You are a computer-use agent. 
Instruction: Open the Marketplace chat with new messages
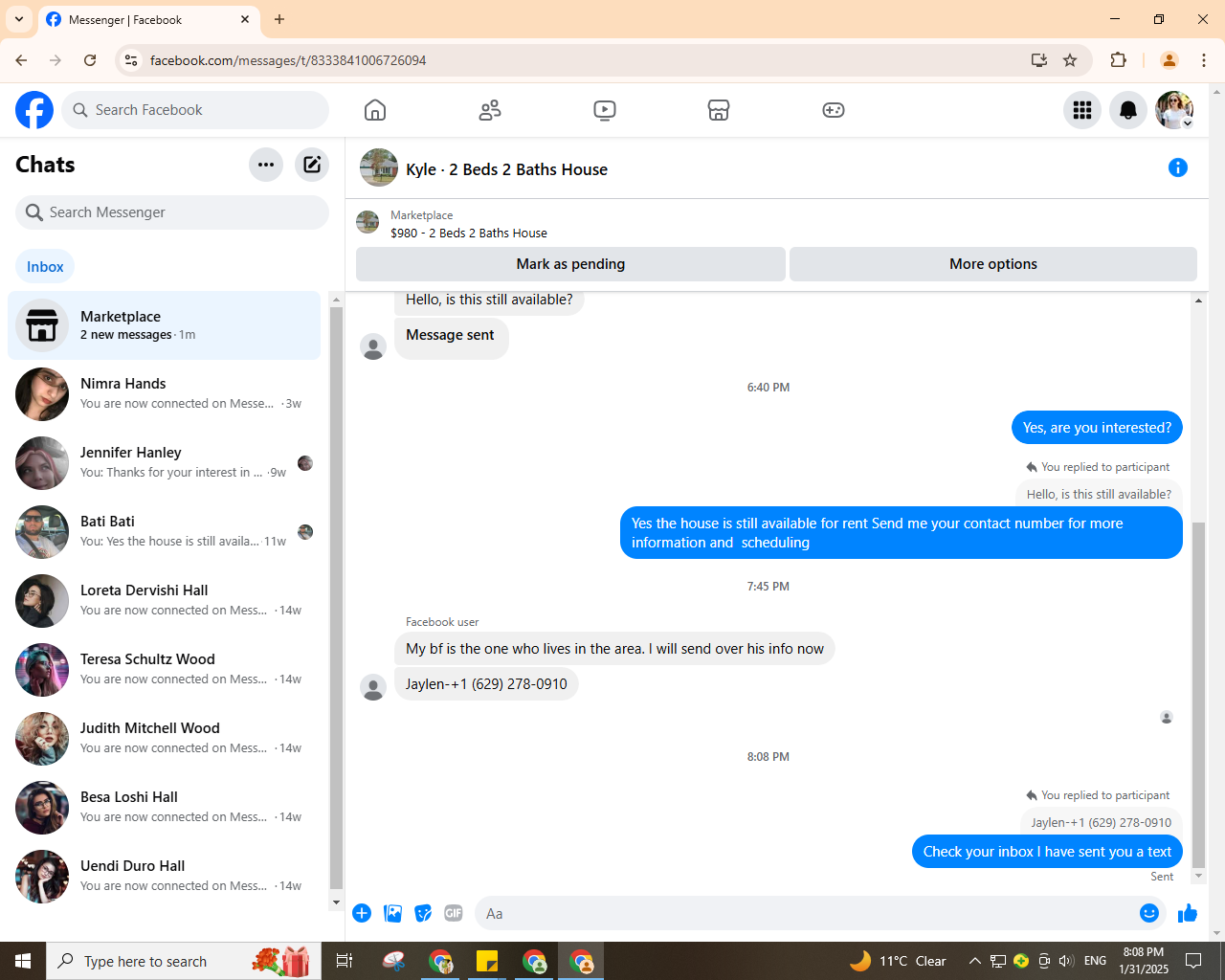click(165, 325)
